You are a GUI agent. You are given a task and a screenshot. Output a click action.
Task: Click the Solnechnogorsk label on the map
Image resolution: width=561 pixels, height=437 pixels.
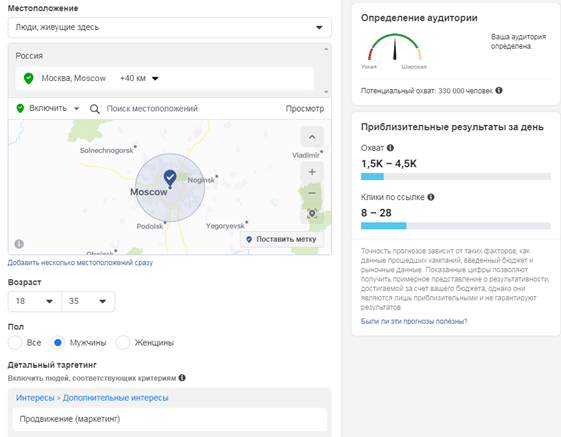(x=107, y=150)
